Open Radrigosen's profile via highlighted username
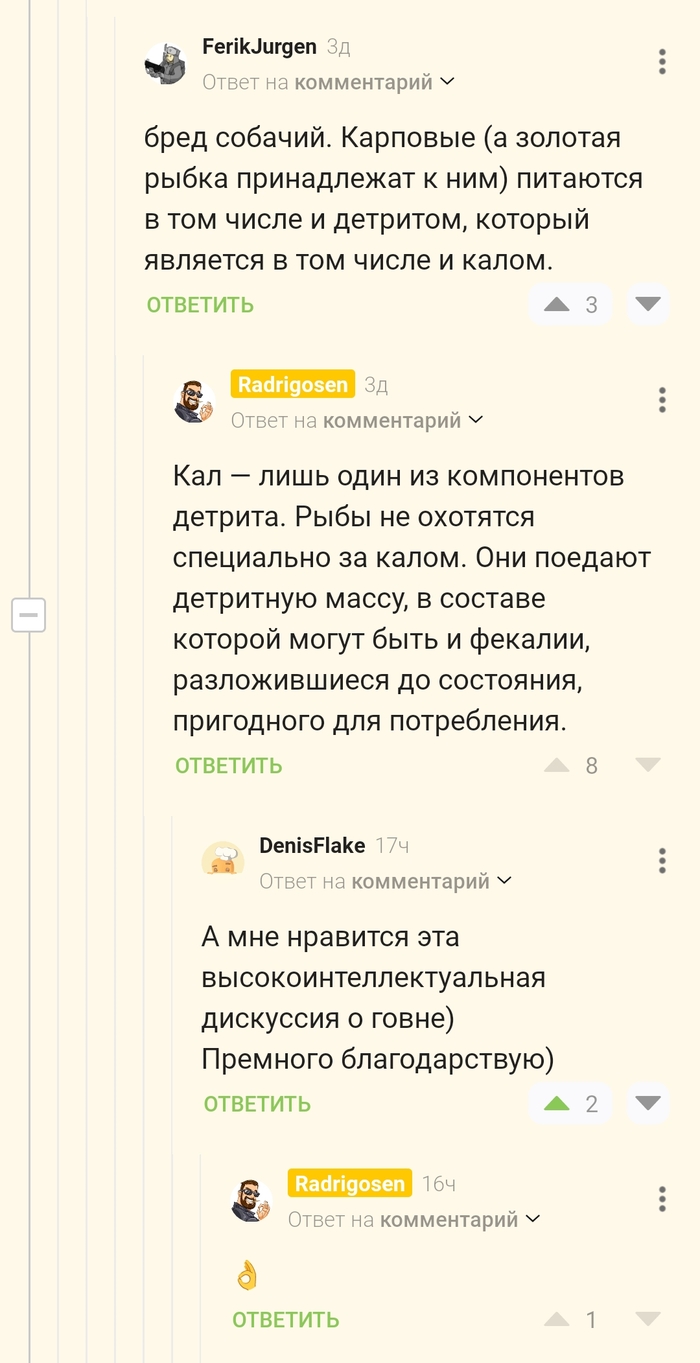The width and height of the screenshot is (700, 1363). point(293,384)
